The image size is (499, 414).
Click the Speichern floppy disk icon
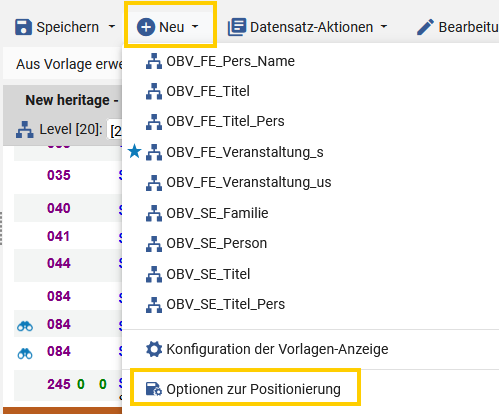pos(23,27)
